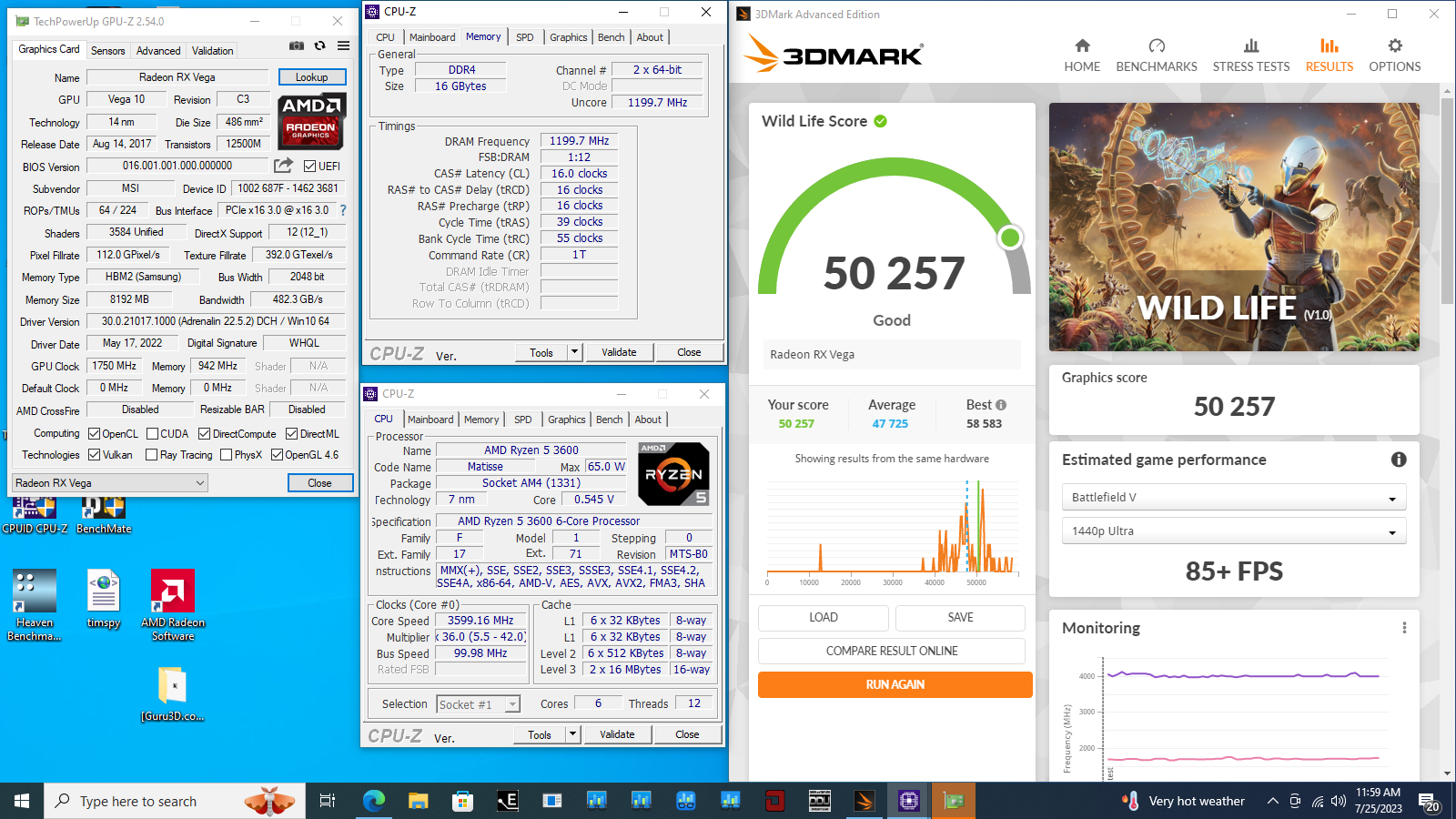Screen dimensions: 1456x819
Task: Open the GPU-Z hamburger menu
Action: point(343,45)
